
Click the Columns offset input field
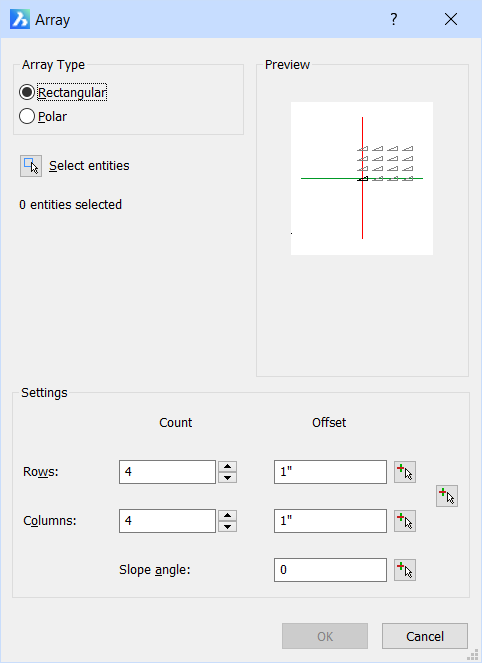tap(330, 521)
